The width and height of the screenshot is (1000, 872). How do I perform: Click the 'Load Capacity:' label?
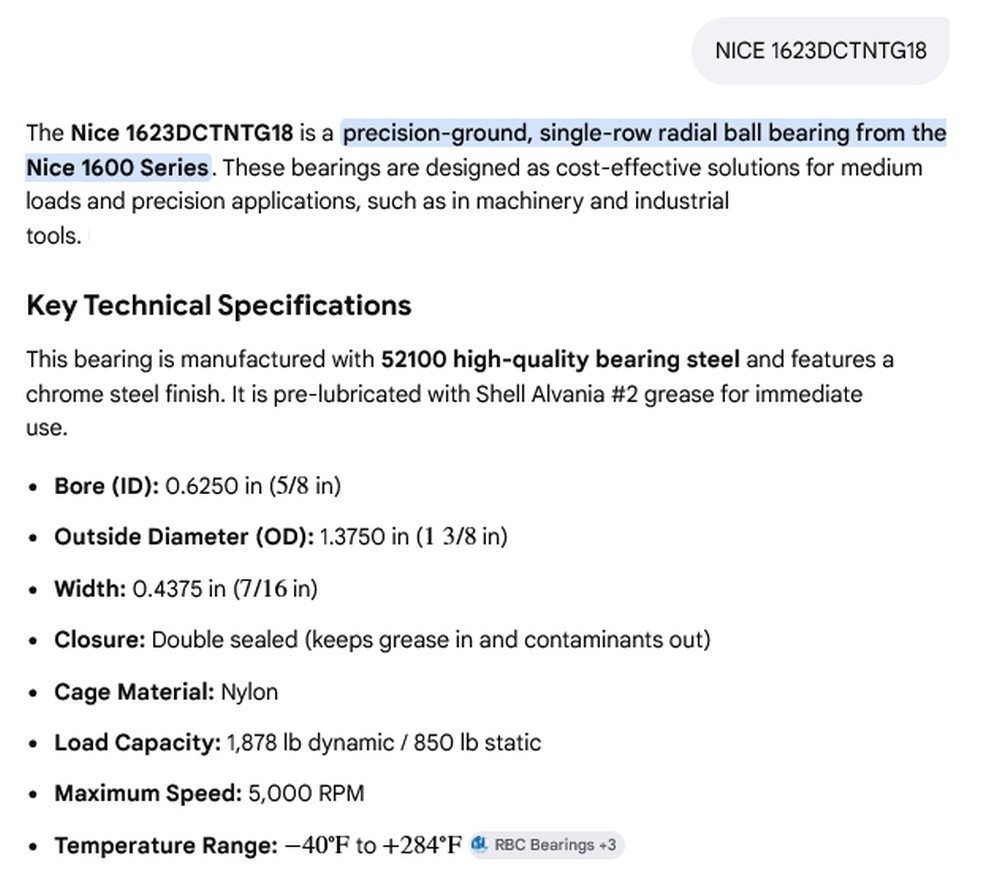point(138,743)
